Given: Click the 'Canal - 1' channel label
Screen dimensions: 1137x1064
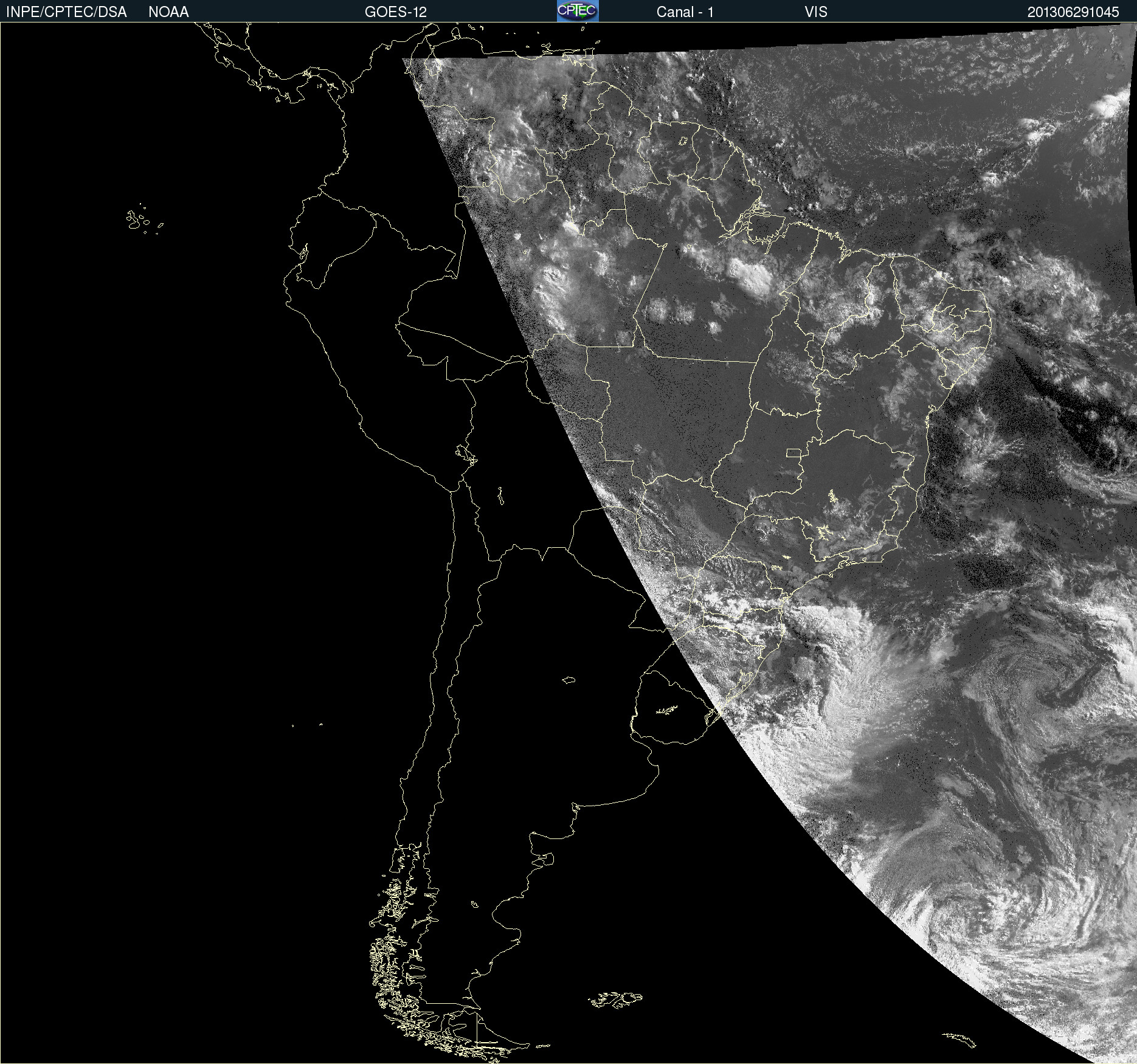Looking at the screenshot, I should (685, 12).
